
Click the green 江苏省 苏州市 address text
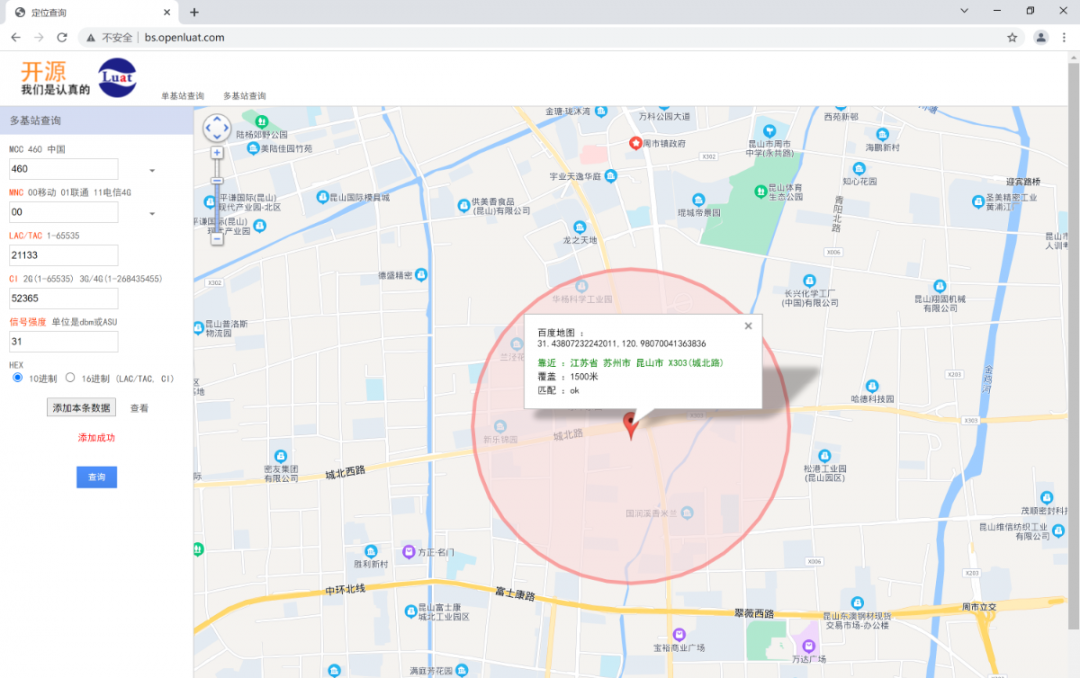tap(647, 362)
